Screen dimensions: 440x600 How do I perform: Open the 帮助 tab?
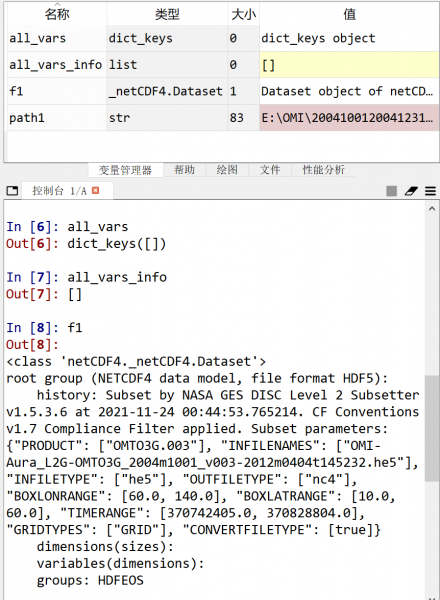[x=184, y=170]
